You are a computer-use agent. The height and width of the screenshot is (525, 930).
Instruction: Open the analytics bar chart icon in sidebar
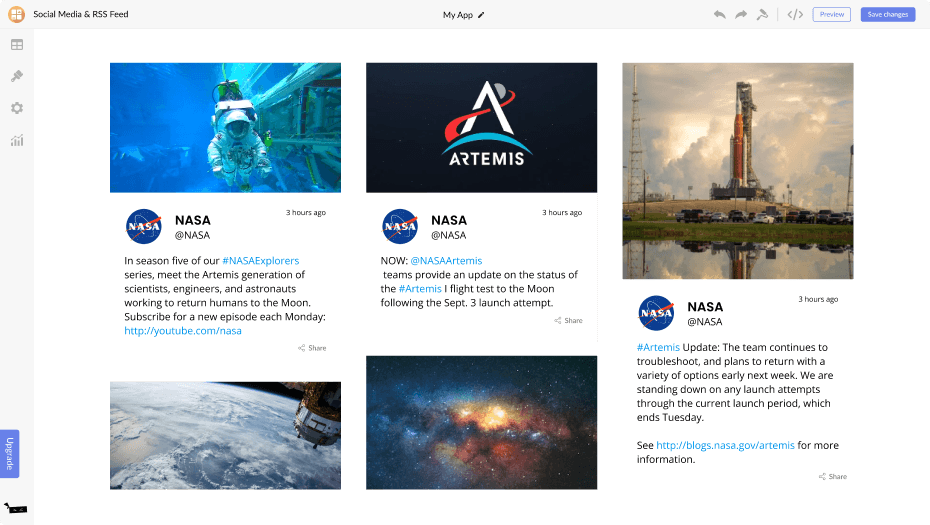[17, 140]
